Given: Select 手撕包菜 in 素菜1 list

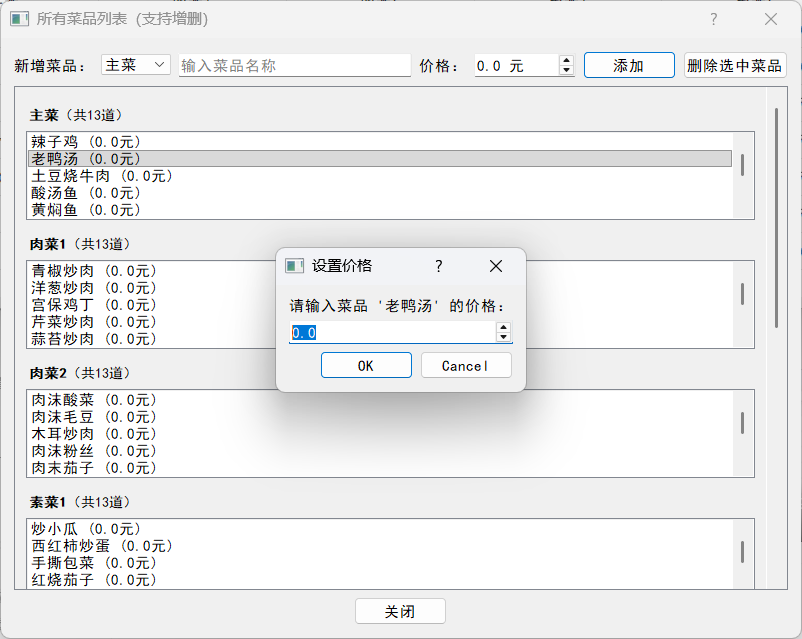Looking at the screenshot, I should pyautogui.click(x=93, y=563).
